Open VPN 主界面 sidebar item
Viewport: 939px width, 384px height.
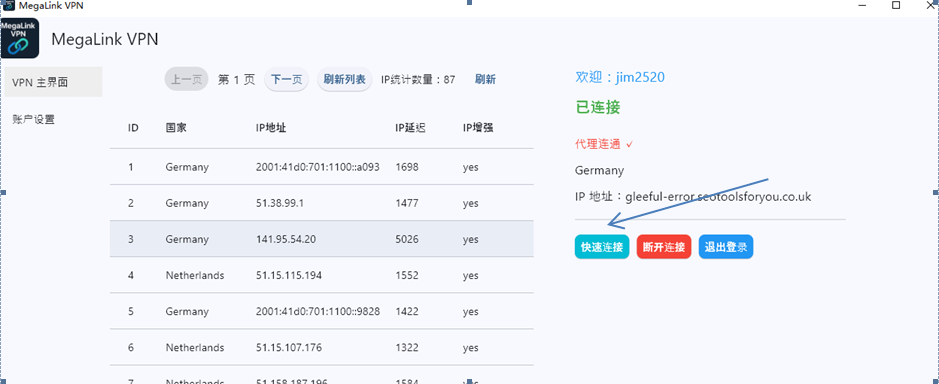(x=53, y=82)
